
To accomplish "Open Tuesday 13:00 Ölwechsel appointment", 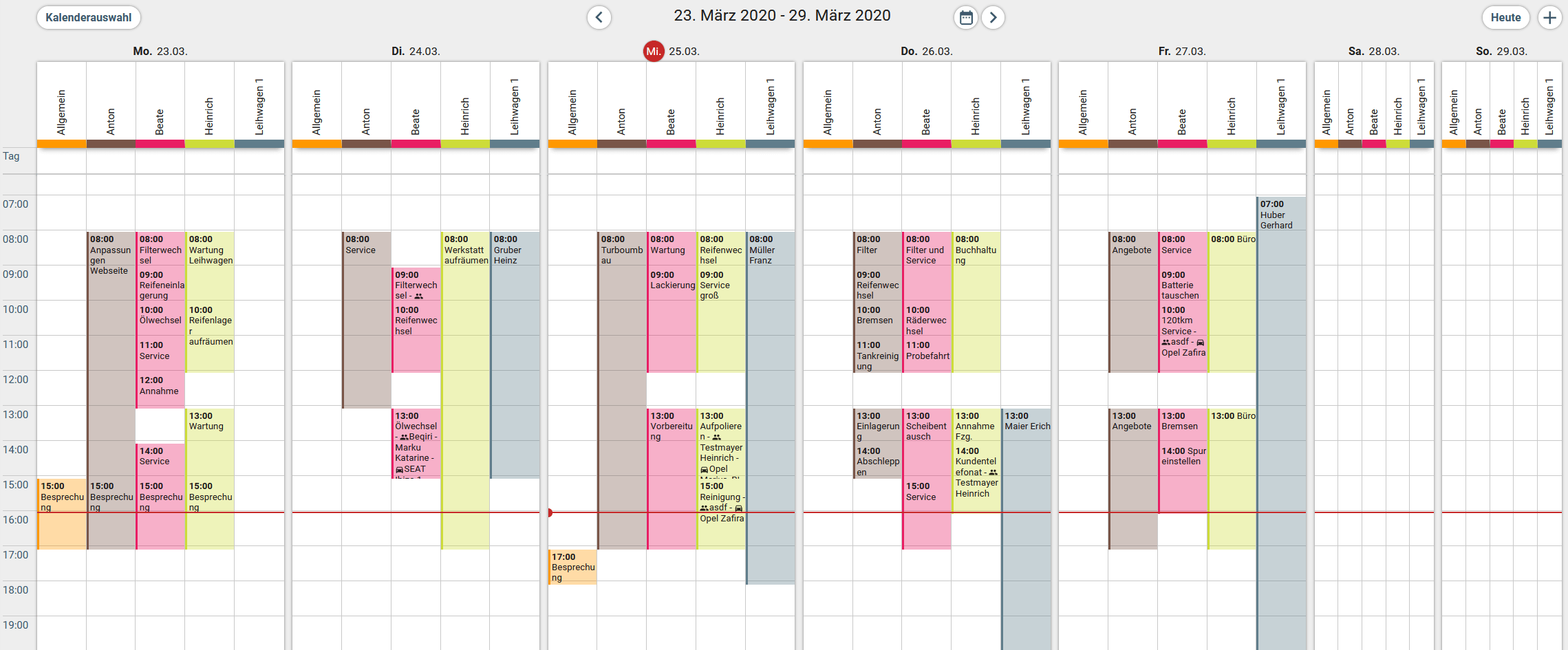I will [416, 443].
